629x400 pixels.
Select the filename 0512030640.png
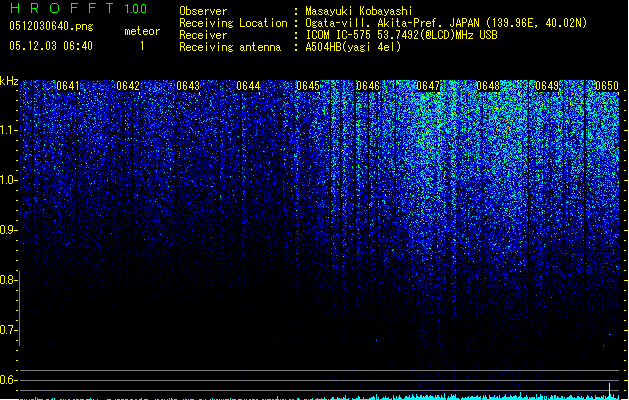[x=51, y=26]
